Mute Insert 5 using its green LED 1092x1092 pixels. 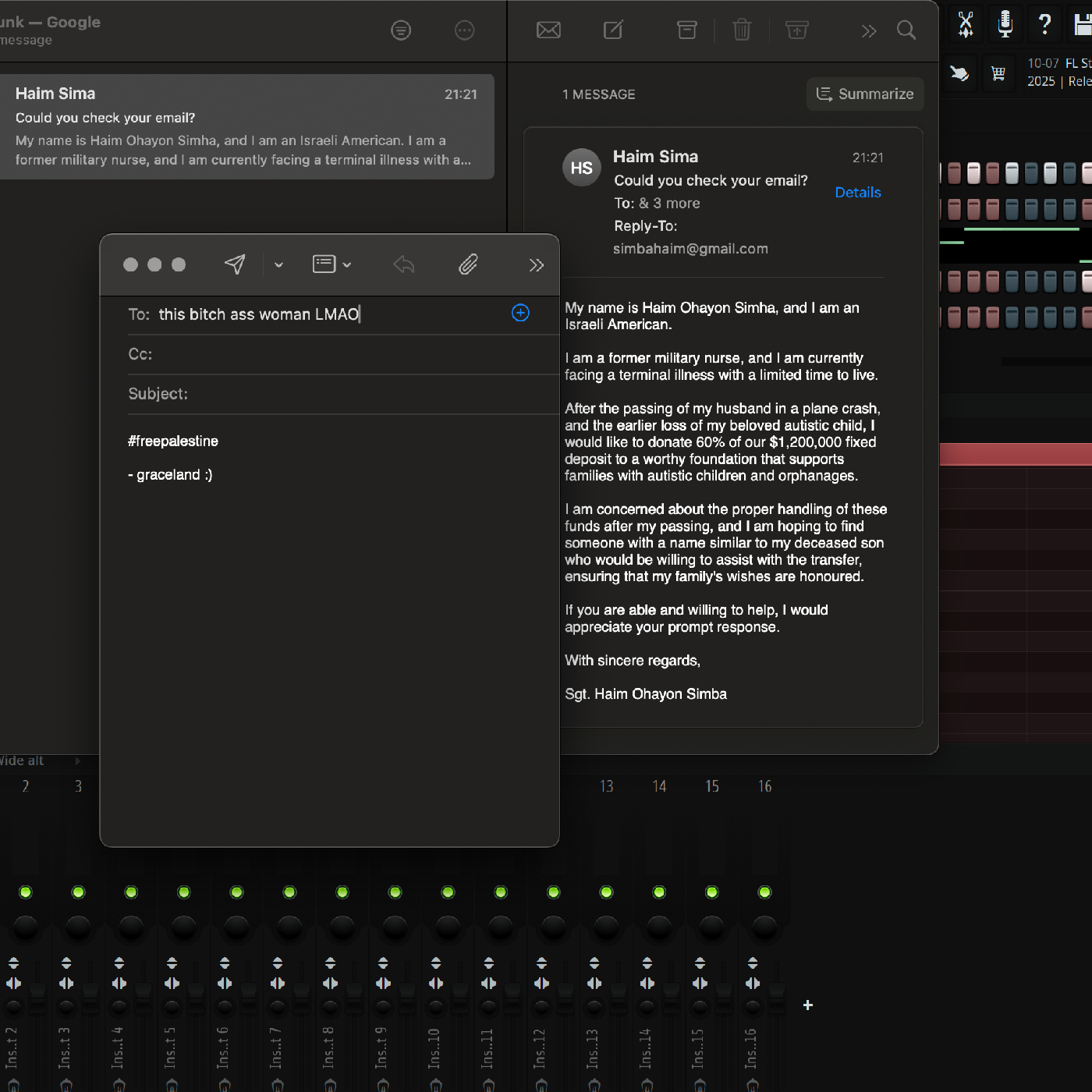184,892
